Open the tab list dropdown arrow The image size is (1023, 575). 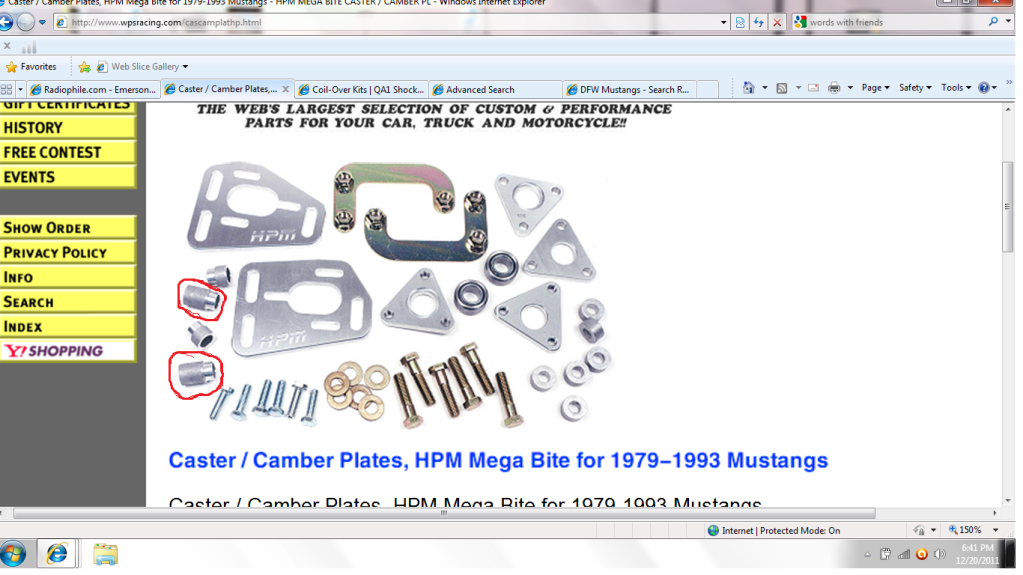click(21, 89)
